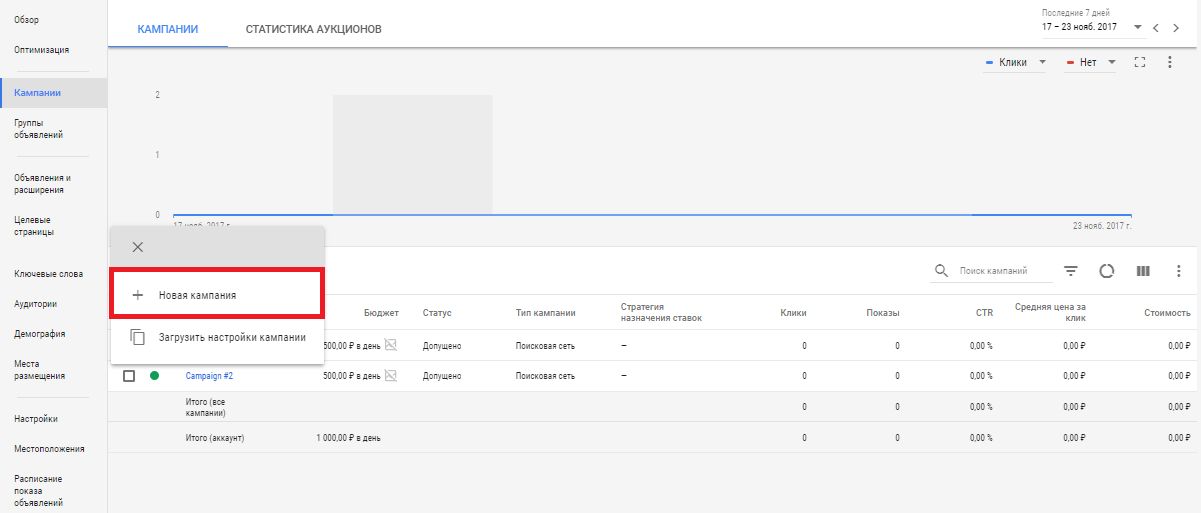Open the chart's three-dot more menu
The width and height of the screenshot is (1201, 513).
coord(1170,62)
